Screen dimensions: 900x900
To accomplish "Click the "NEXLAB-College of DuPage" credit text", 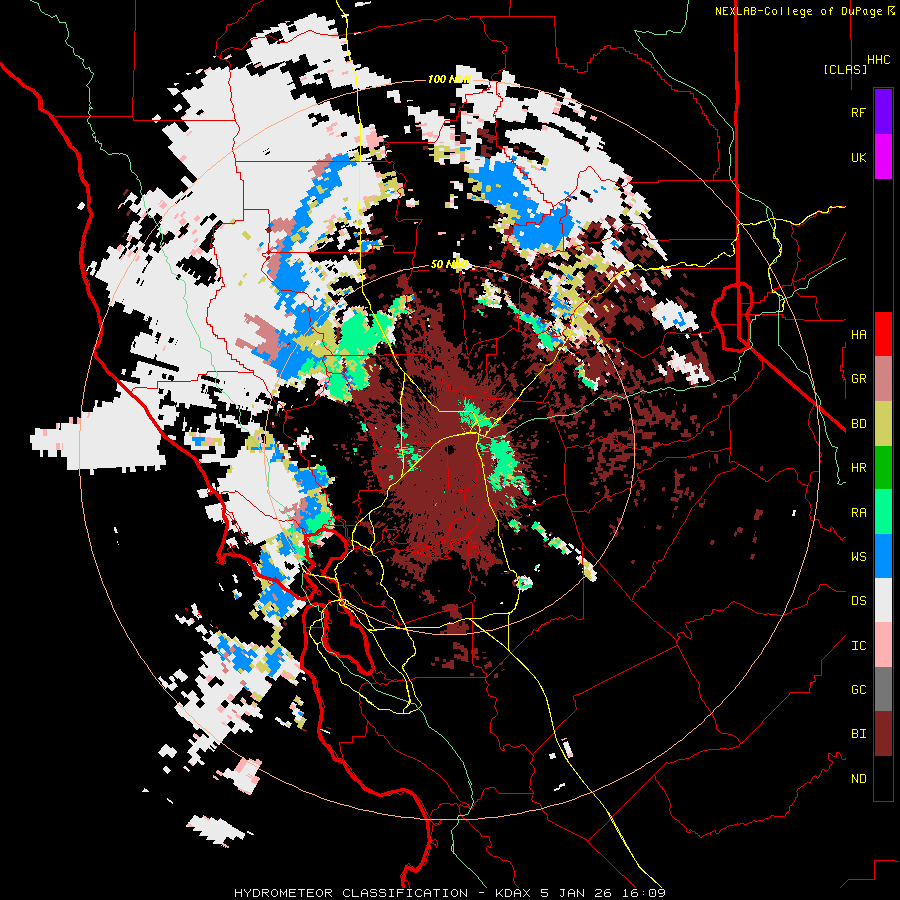I will [798, 11].
